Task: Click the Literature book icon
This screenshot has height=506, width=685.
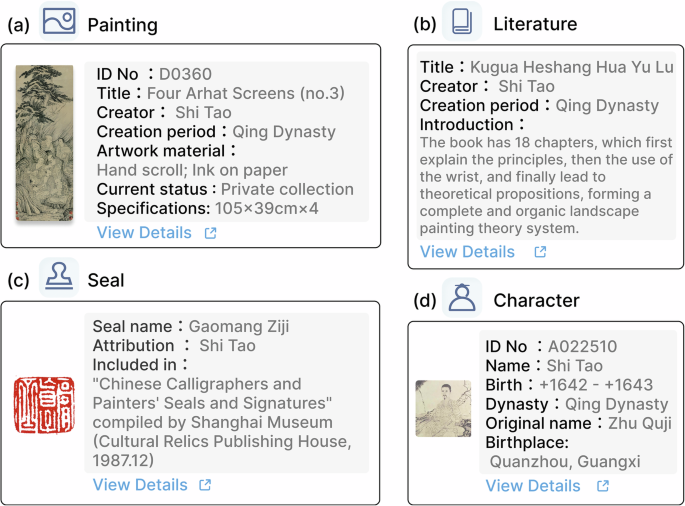Action: (462, 21)
